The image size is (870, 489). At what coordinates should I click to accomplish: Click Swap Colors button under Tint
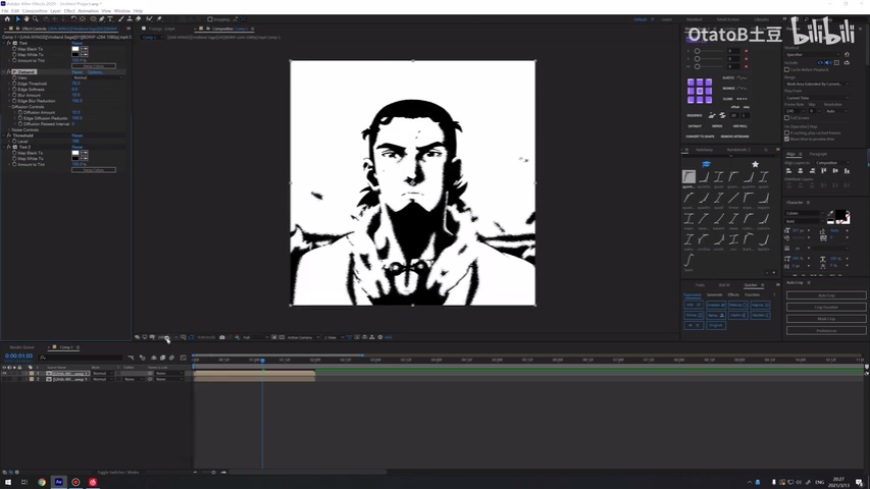(x=94, y=66)
